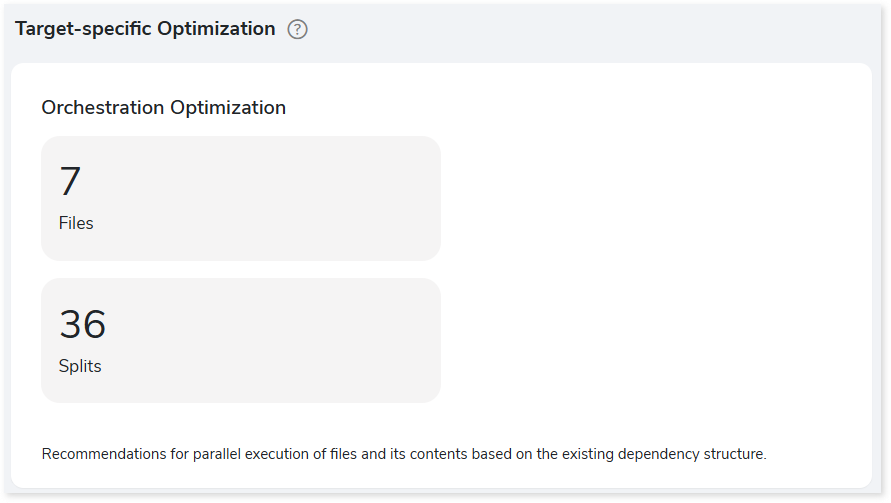Click the Files label text

pyautogui.click(x=76, y=223)
